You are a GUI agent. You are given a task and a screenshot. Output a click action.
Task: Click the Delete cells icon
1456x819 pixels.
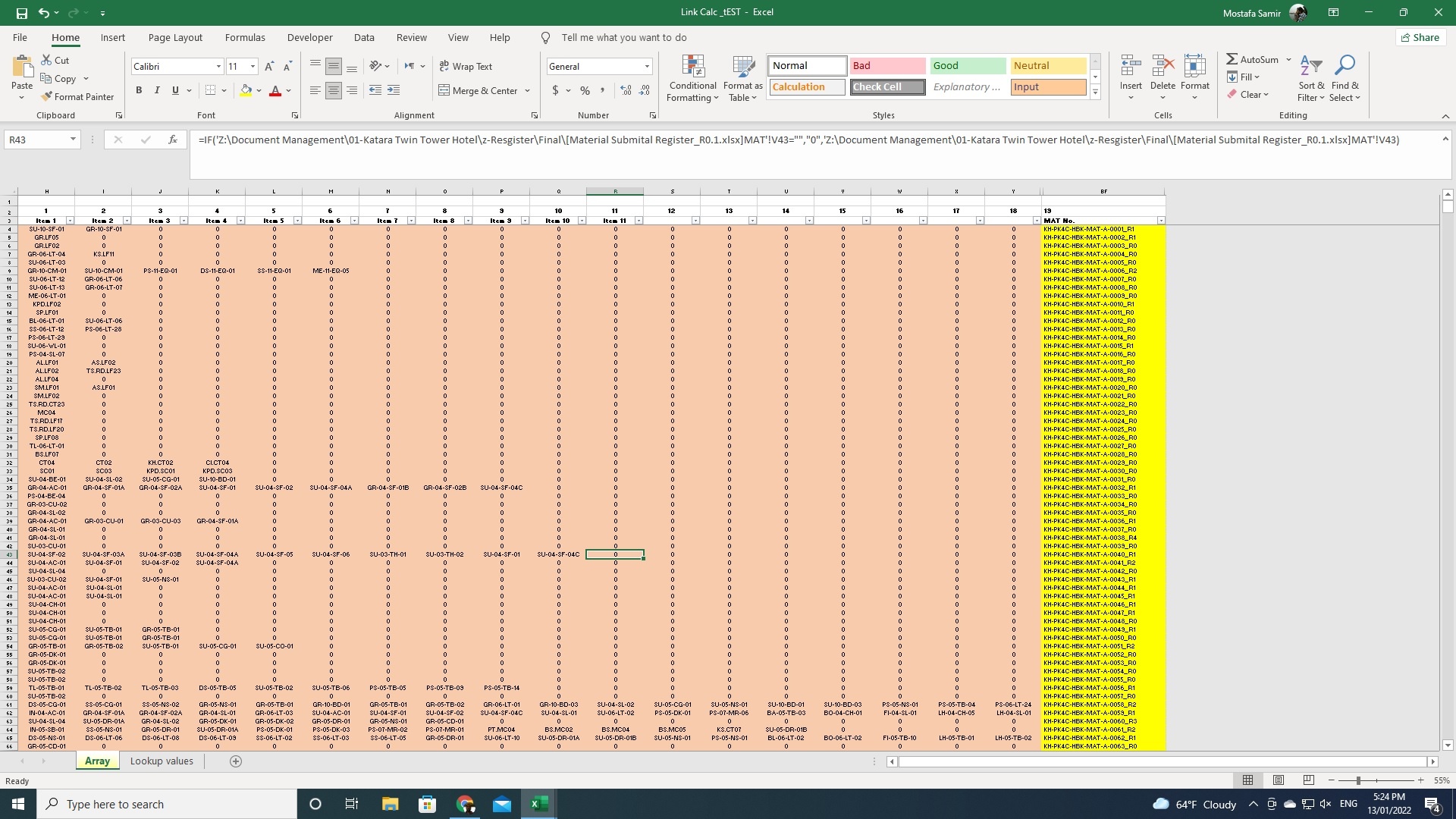[1163, 66]
